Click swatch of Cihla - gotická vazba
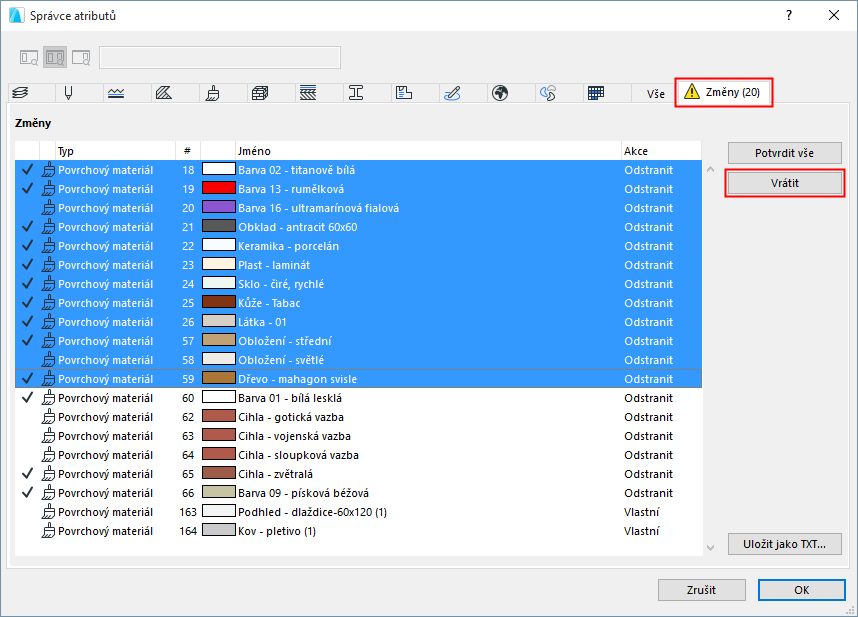The image size is (858, 617). pos(219,417)
